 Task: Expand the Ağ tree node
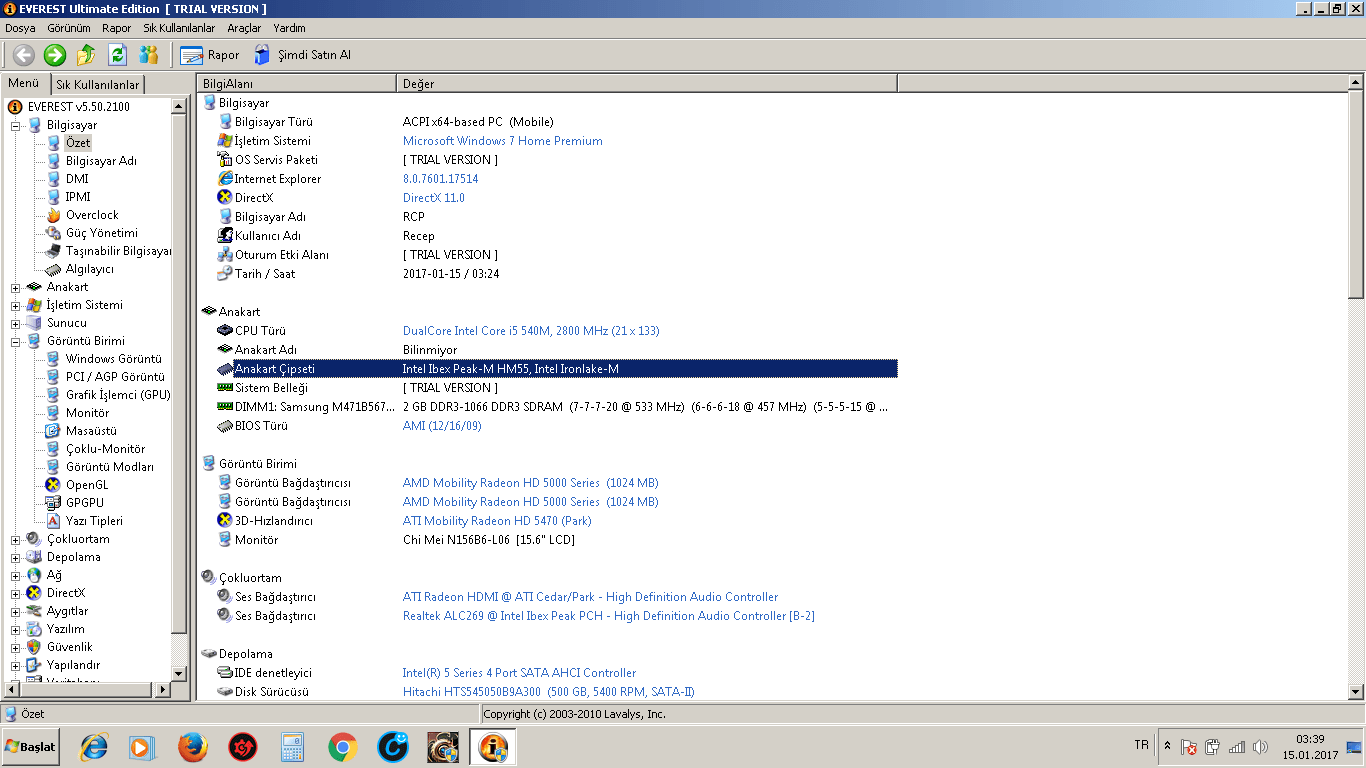[16, 575]
